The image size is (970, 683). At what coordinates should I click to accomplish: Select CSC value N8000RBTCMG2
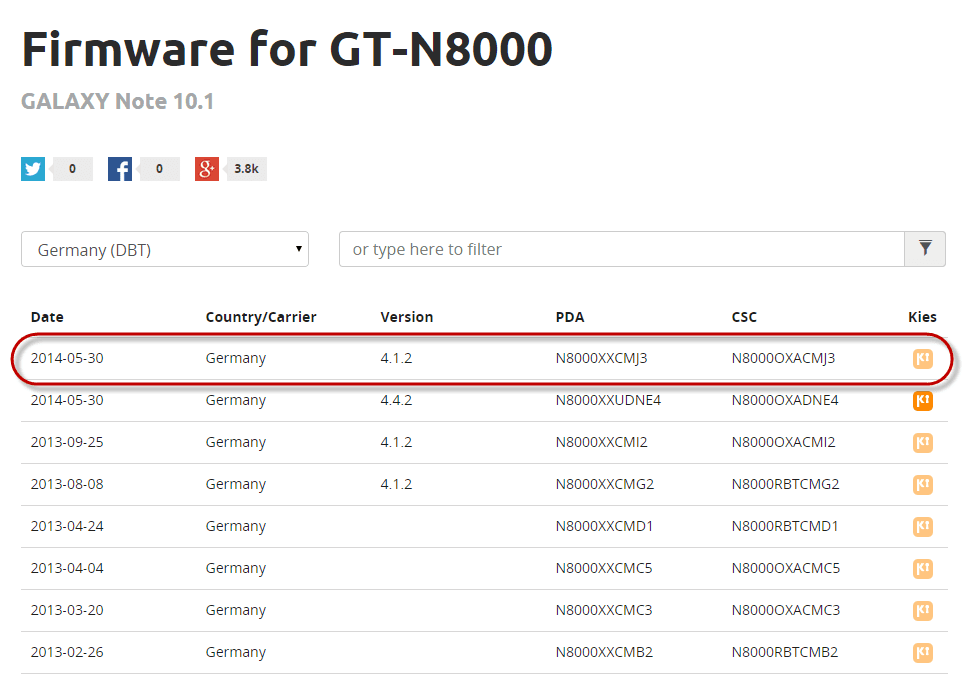pyautogui.click(x=786, y=484)
